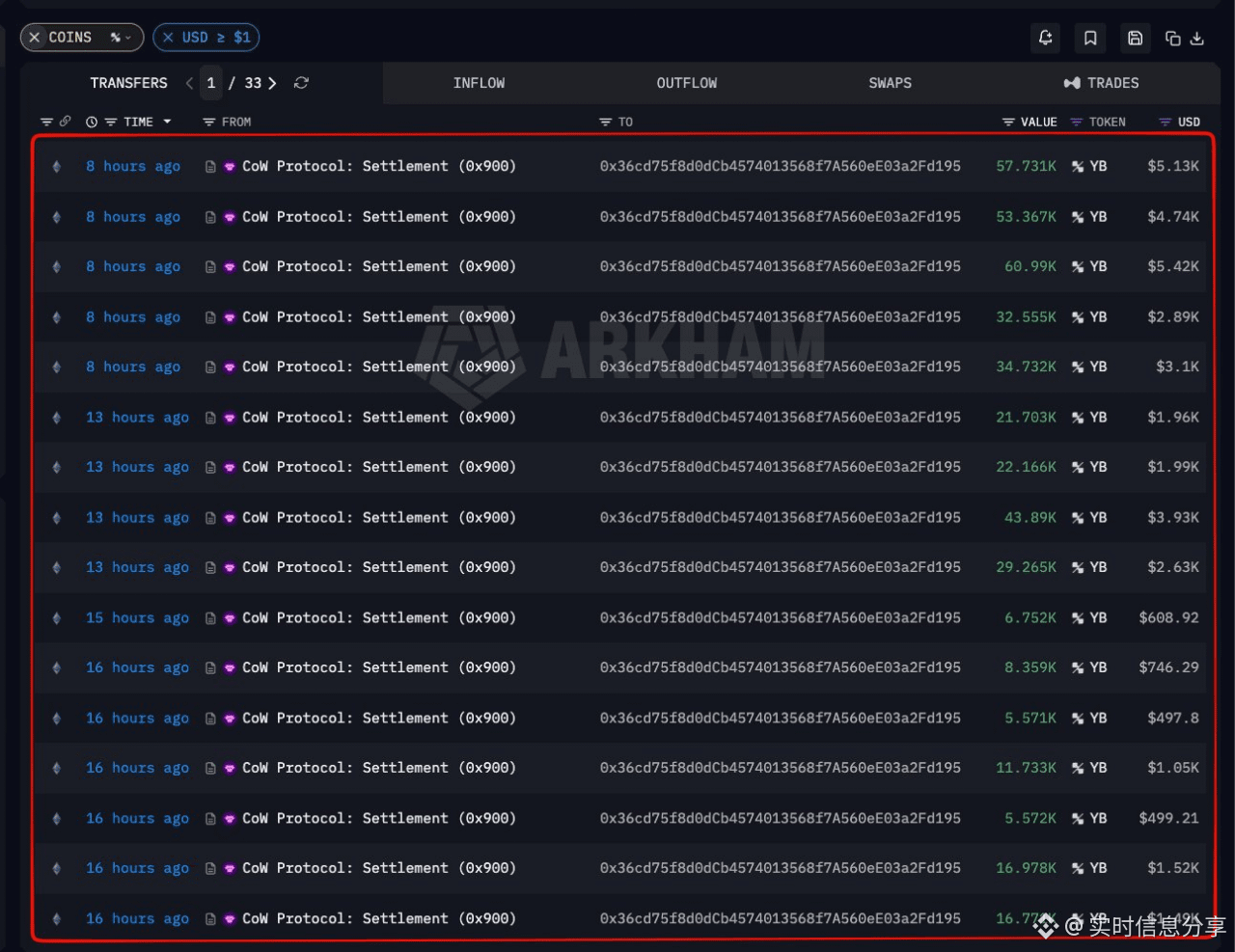The width and height of the screenshot is (1235, 952).
Task: Toggle the TIME sort caret
Action: 167,122
